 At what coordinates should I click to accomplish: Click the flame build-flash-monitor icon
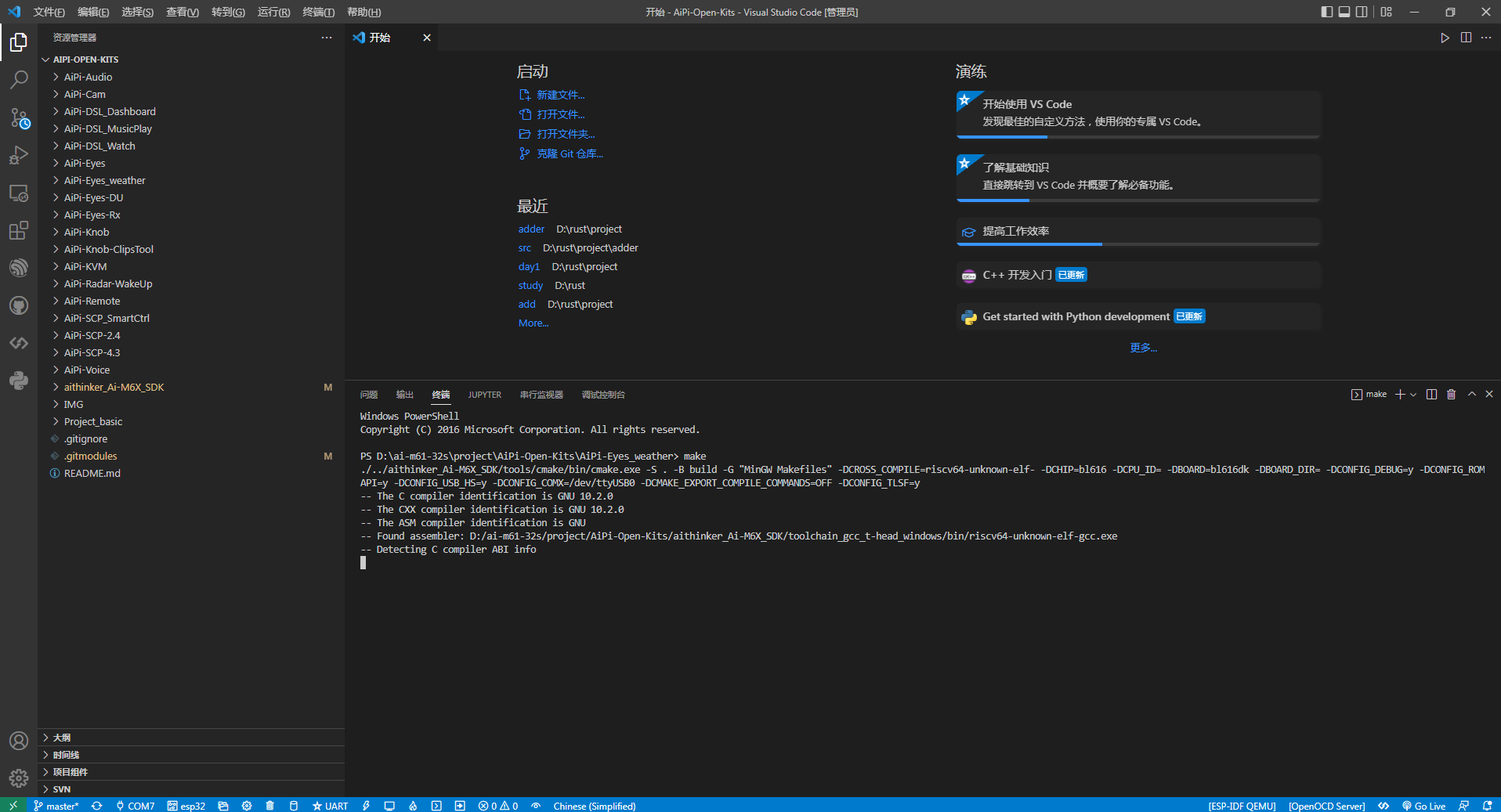click(x=413, y=806)
